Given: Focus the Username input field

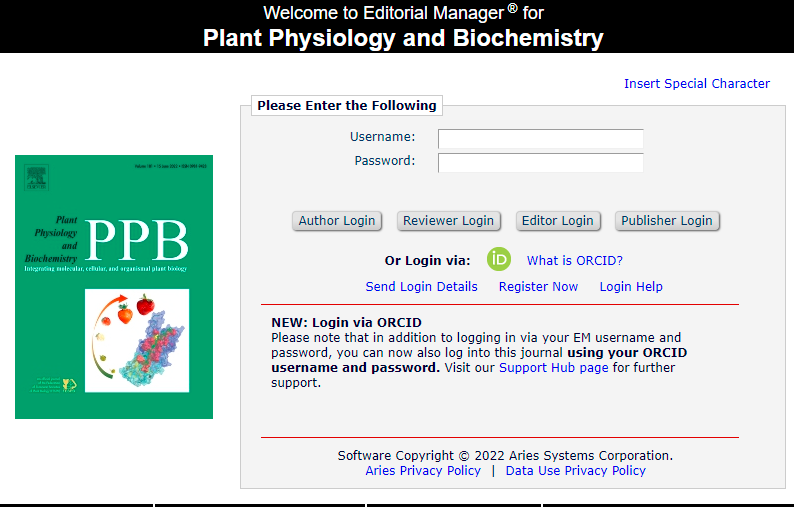Looking at the screenshot, I should (540, 138).
